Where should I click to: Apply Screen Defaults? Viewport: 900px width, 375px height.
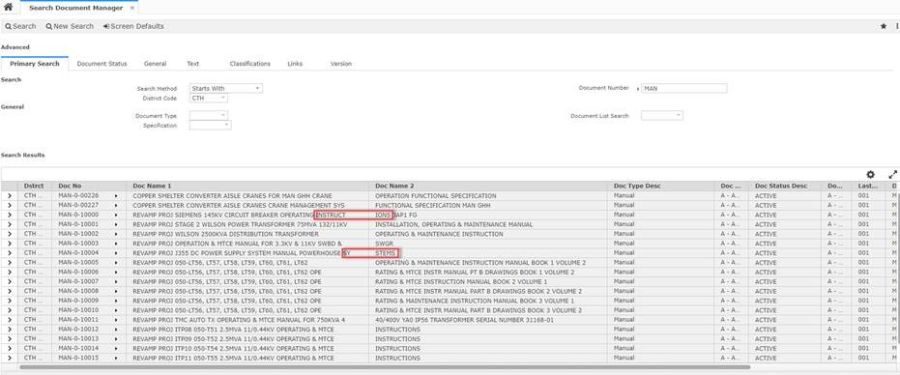133,26
